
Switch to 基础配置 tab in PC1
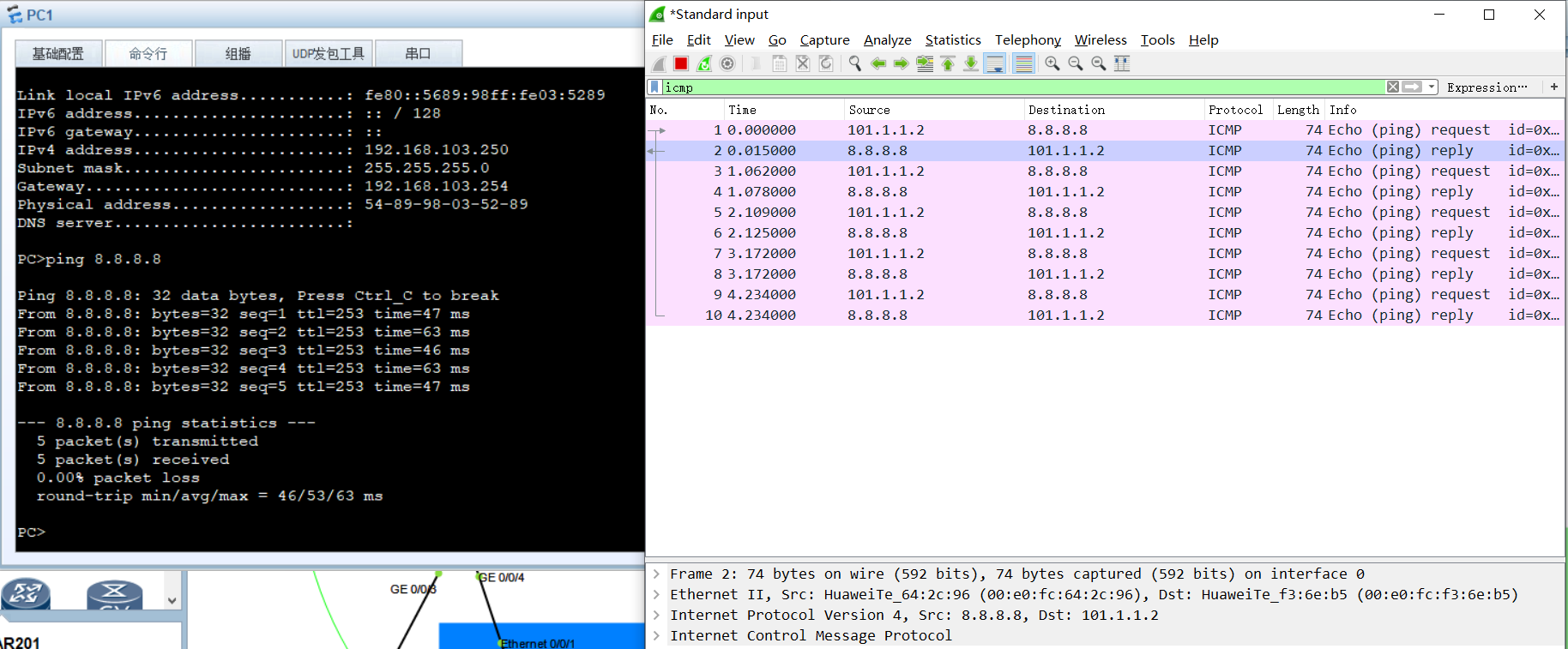click(x=58, y=53)
